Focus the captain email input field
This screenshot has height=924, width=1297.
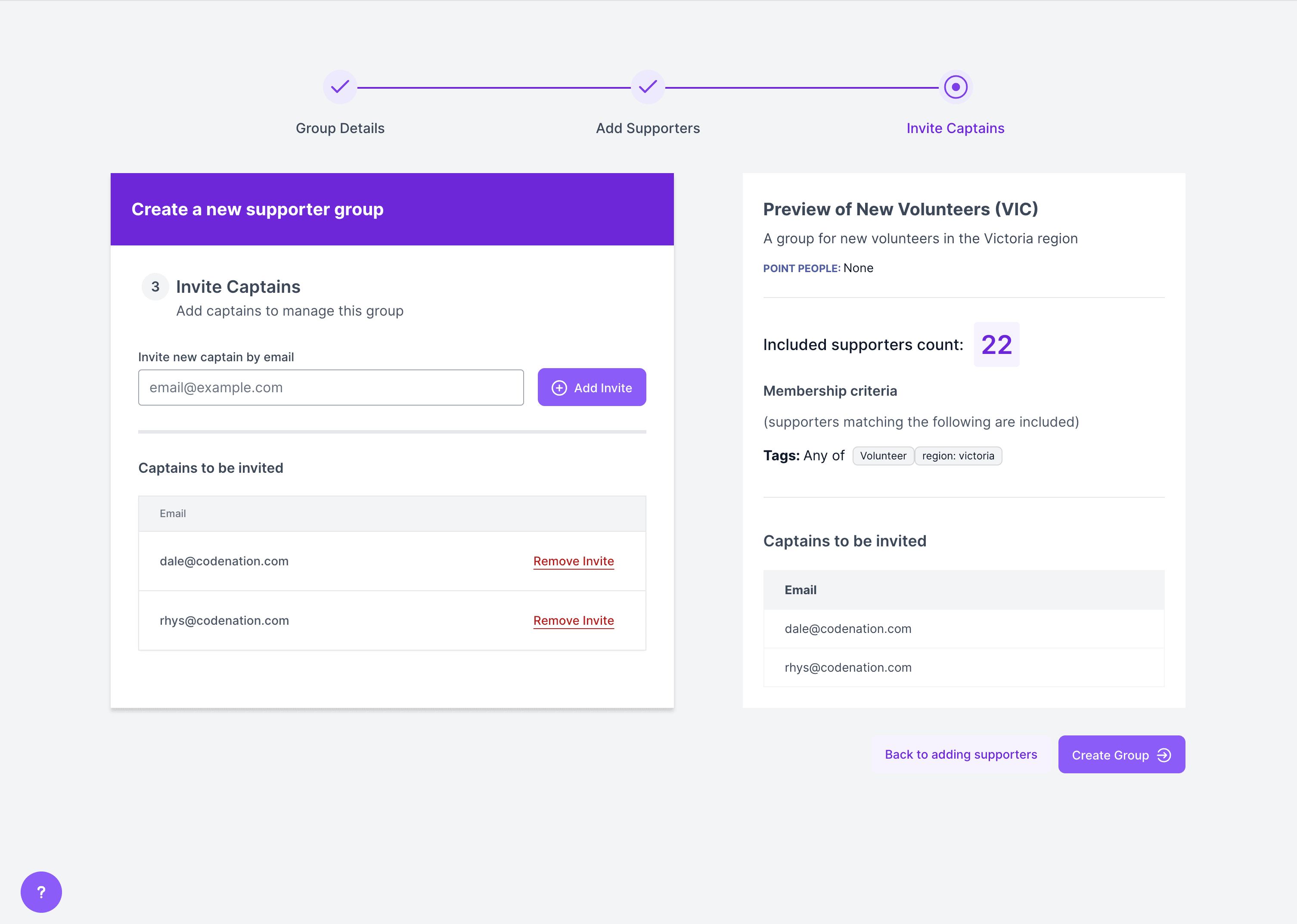tap(331, 388)
